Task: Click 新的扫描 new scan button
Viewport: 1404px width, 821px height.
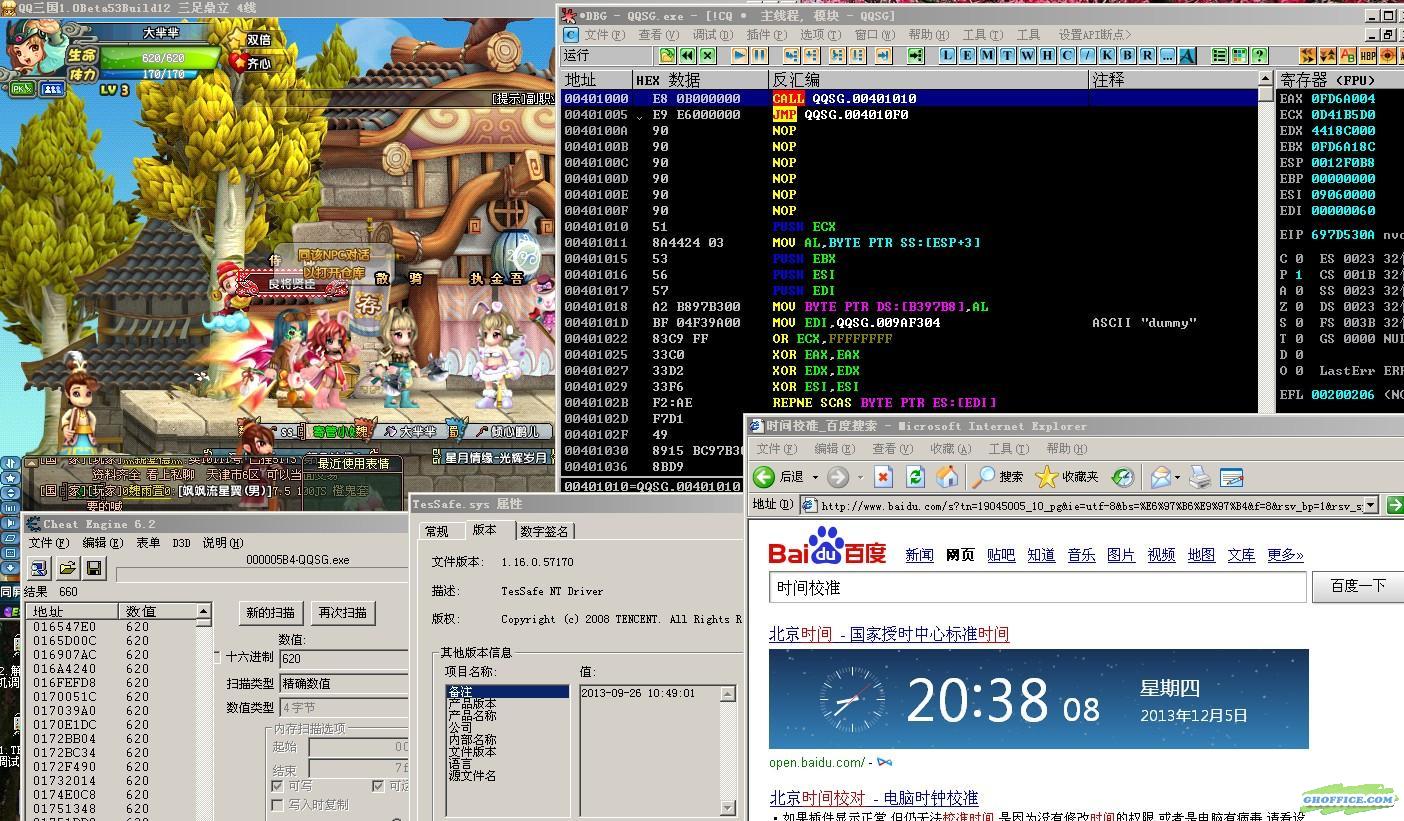Action: tap(271, 612)
